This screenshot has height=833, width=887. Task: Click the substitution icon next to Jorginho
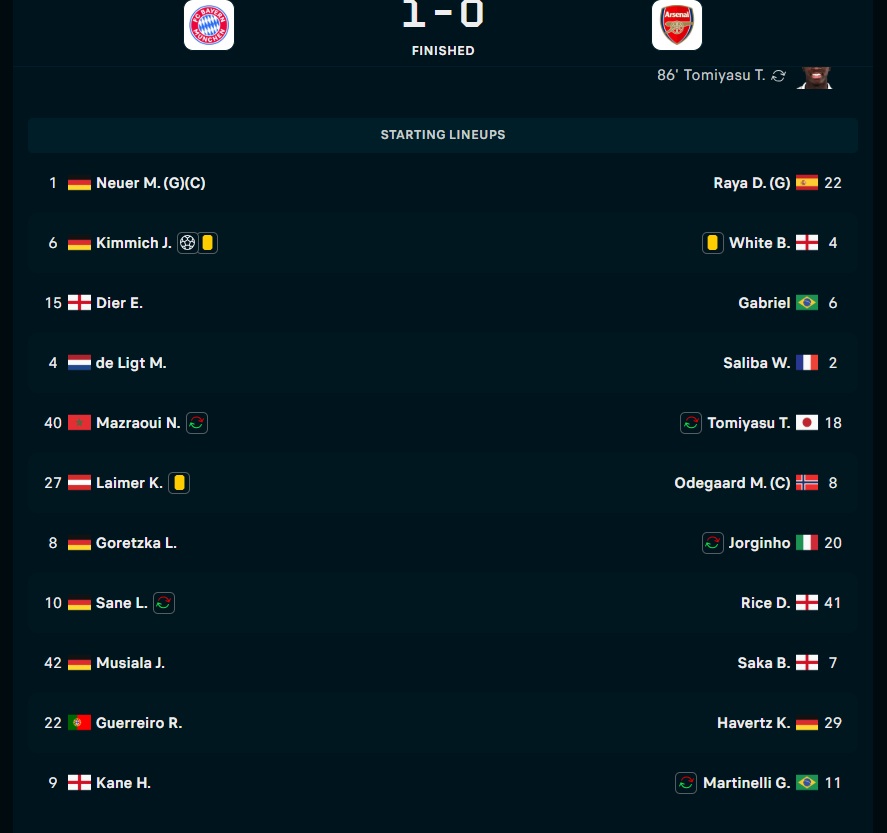pos(713,543)
